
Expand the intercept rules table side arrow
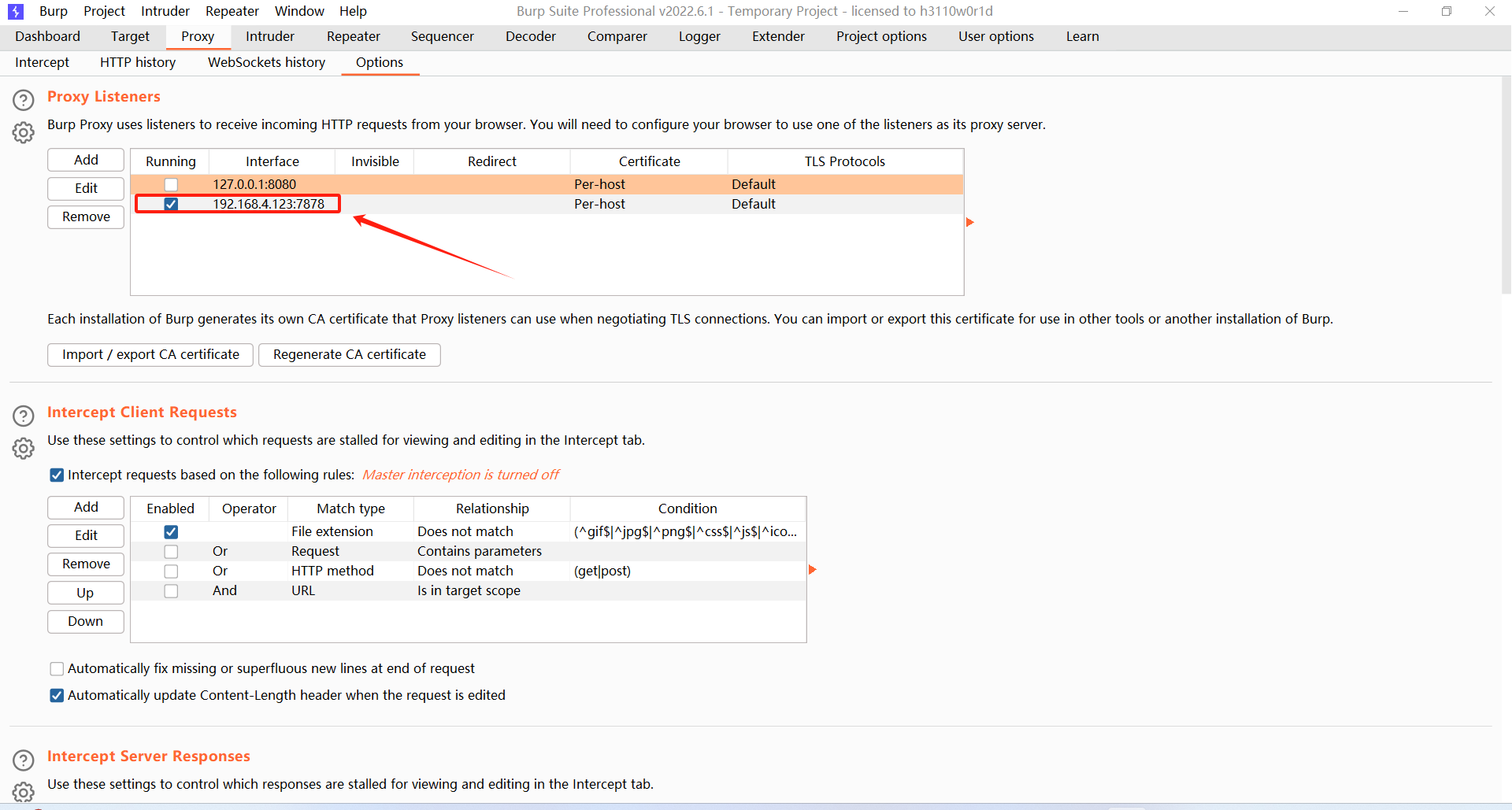813,569
